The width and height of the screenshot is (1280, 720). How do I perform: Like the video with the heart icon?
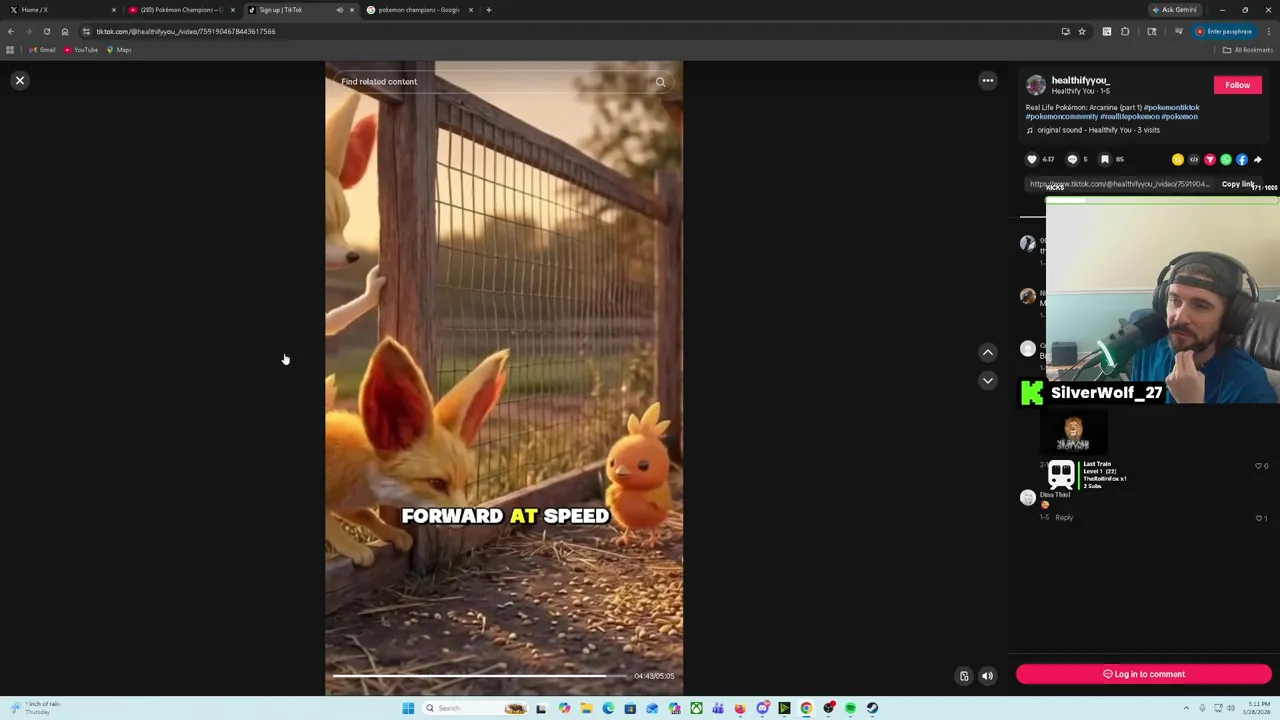pos(1032,159)
